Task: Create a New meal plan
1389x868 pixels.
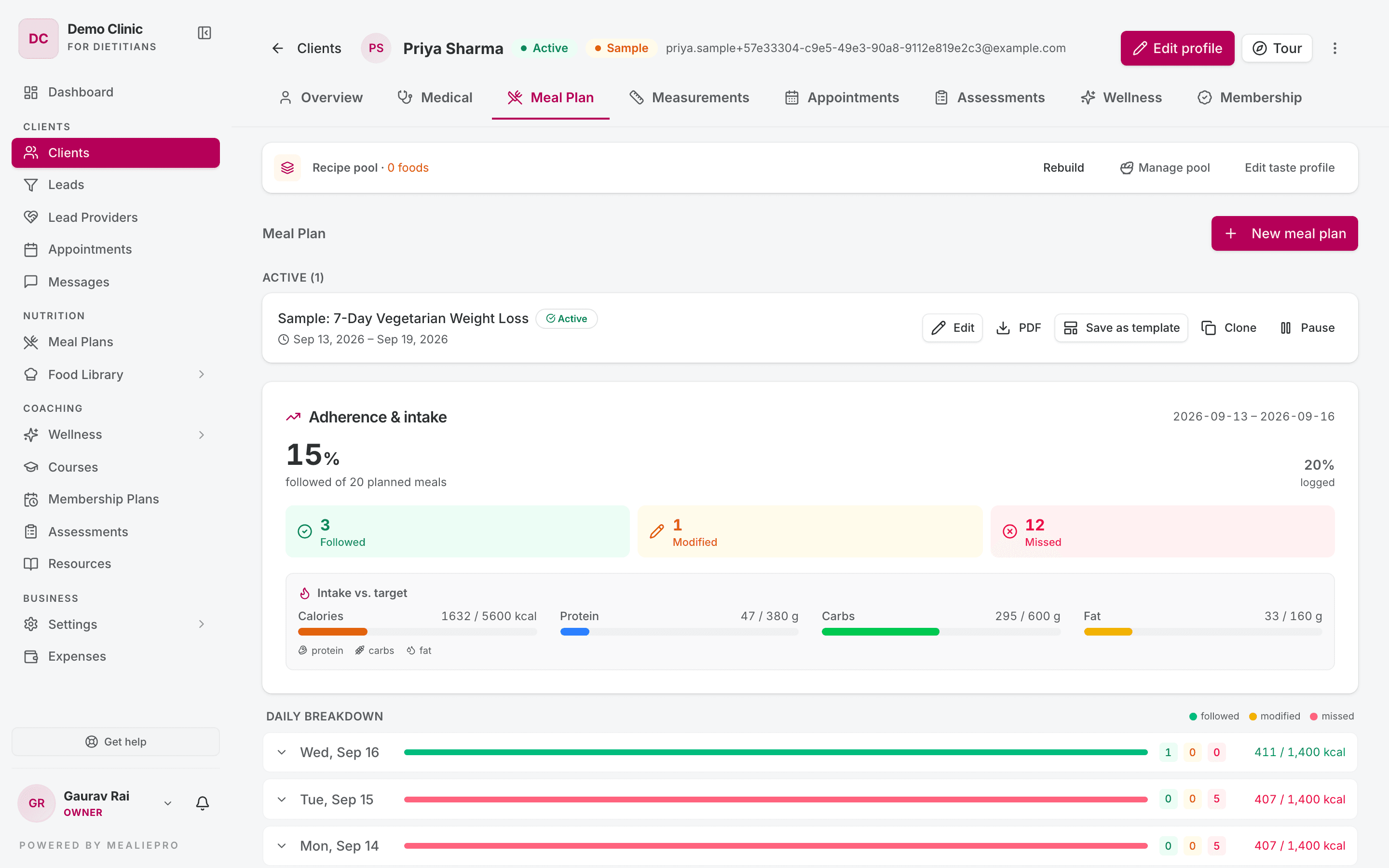Action: [1284, 234]
